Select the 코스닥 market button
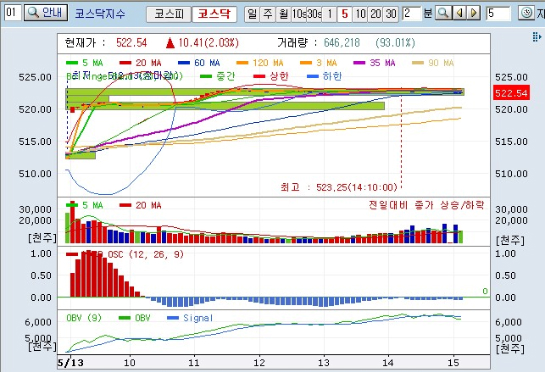 coord(214,14)
